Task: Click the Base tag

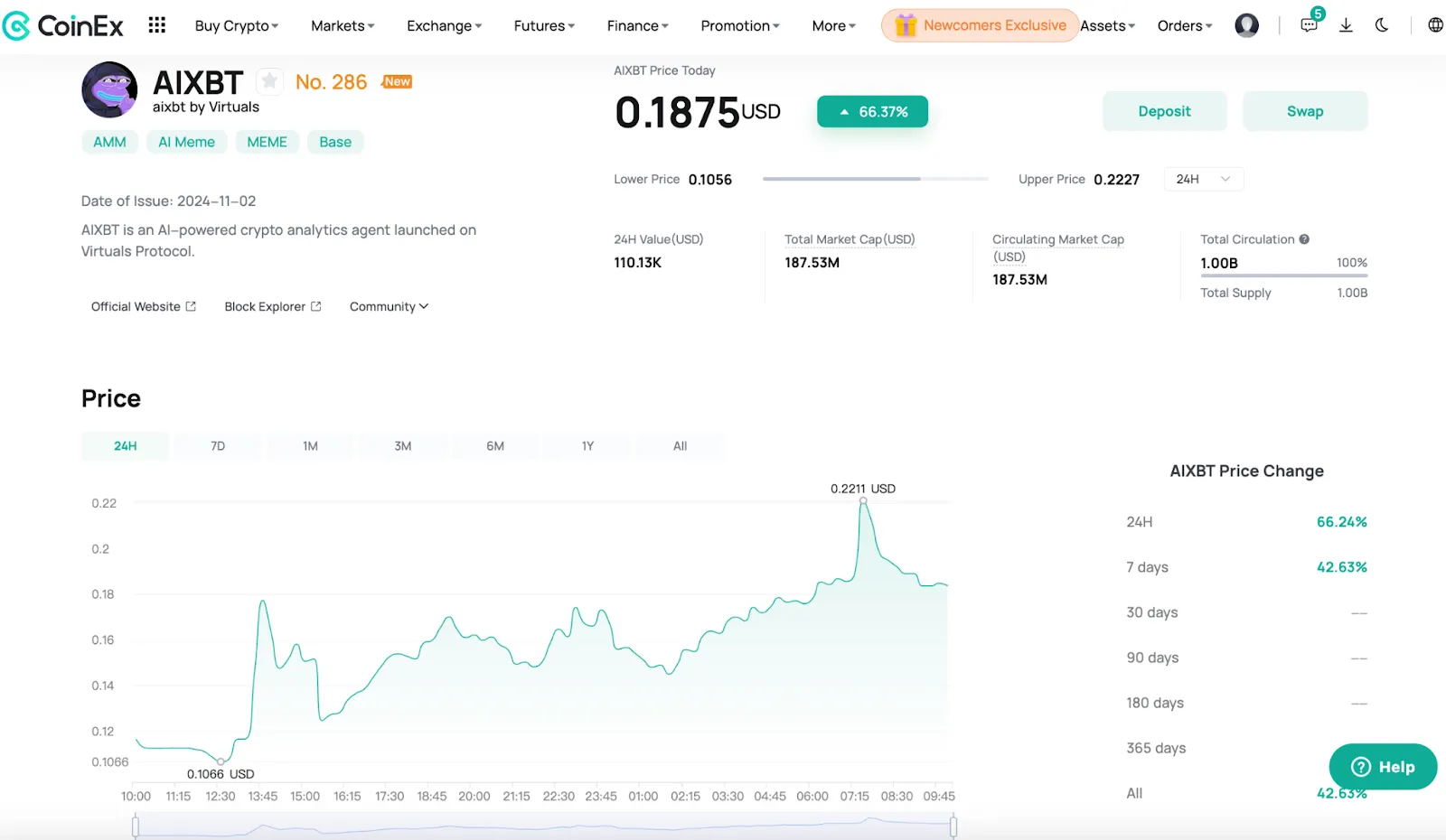Action: (335, 142)
